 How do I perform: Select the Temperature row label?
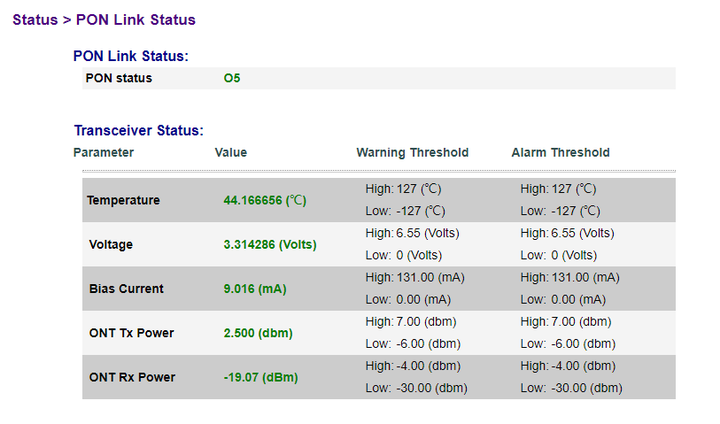(124, 200)
